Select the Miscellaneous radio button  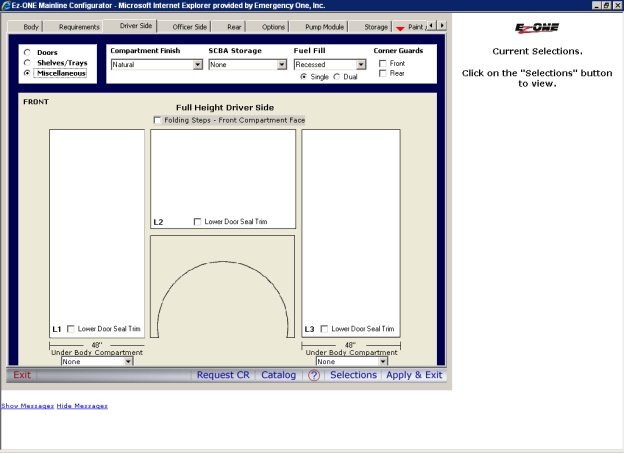pyautogui.click(x=27, y=73)
